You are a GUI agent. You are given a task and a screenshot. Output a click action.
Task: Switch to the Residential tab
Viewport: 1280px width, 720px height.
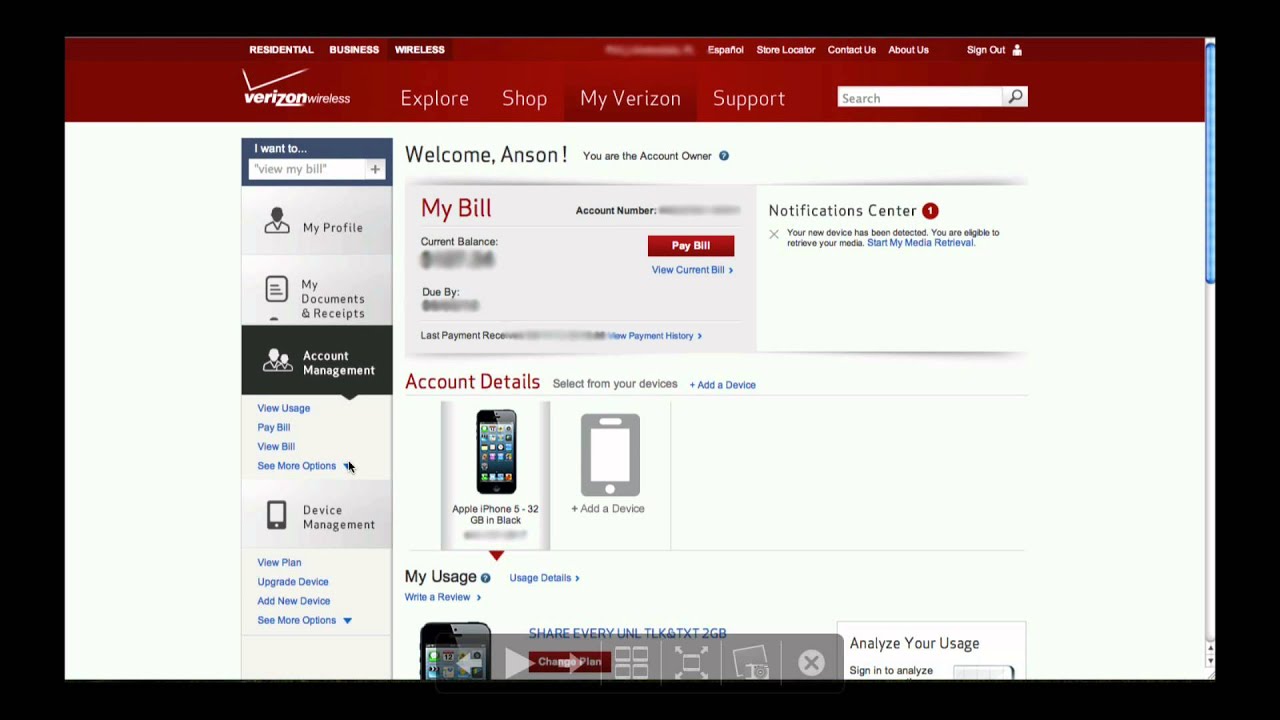point(281,50)
